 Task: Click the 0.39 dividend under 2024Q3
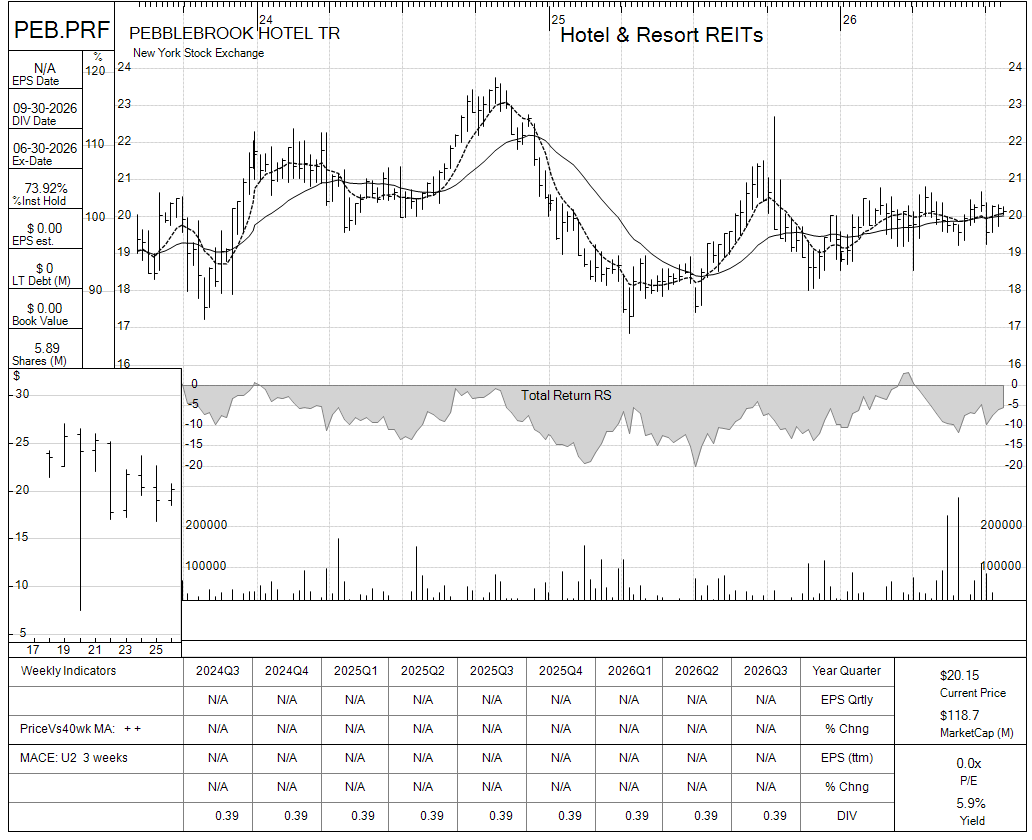(227, 816)
